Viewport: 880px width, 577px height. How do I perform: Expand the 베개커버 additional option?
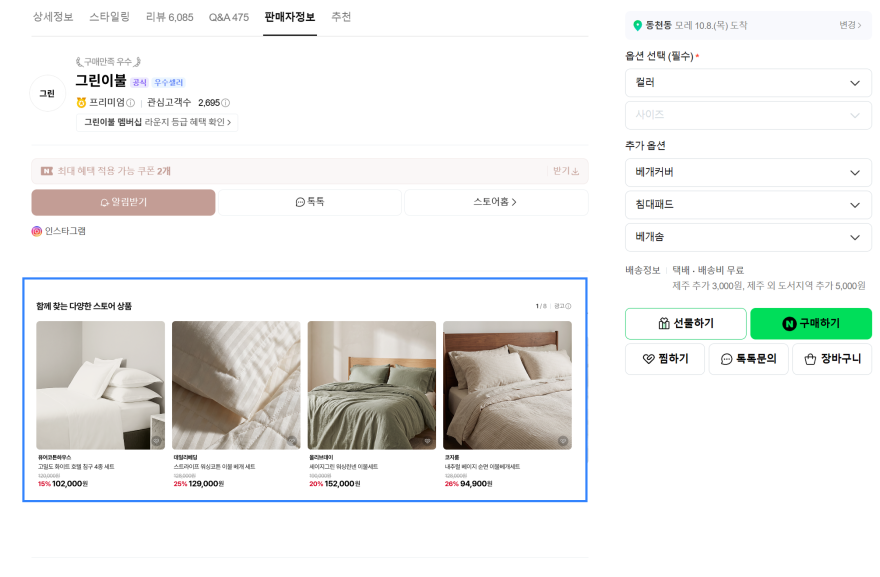tap(748, 173)
